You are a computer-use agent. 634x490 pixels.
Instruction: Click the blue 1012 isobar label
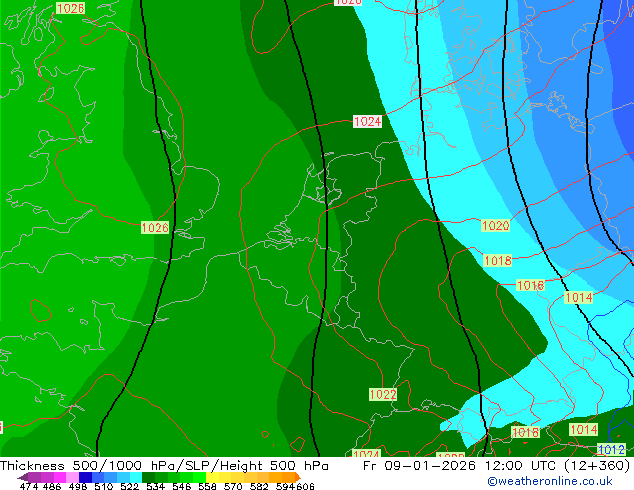pos(611,449)
